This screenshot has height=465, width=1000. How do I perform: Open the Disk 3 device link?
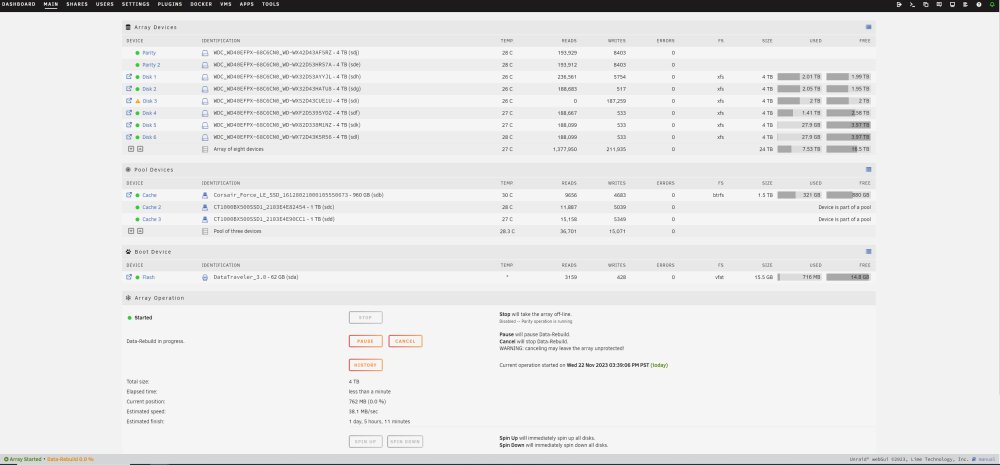pyautogui.click(x=149, y=101)
